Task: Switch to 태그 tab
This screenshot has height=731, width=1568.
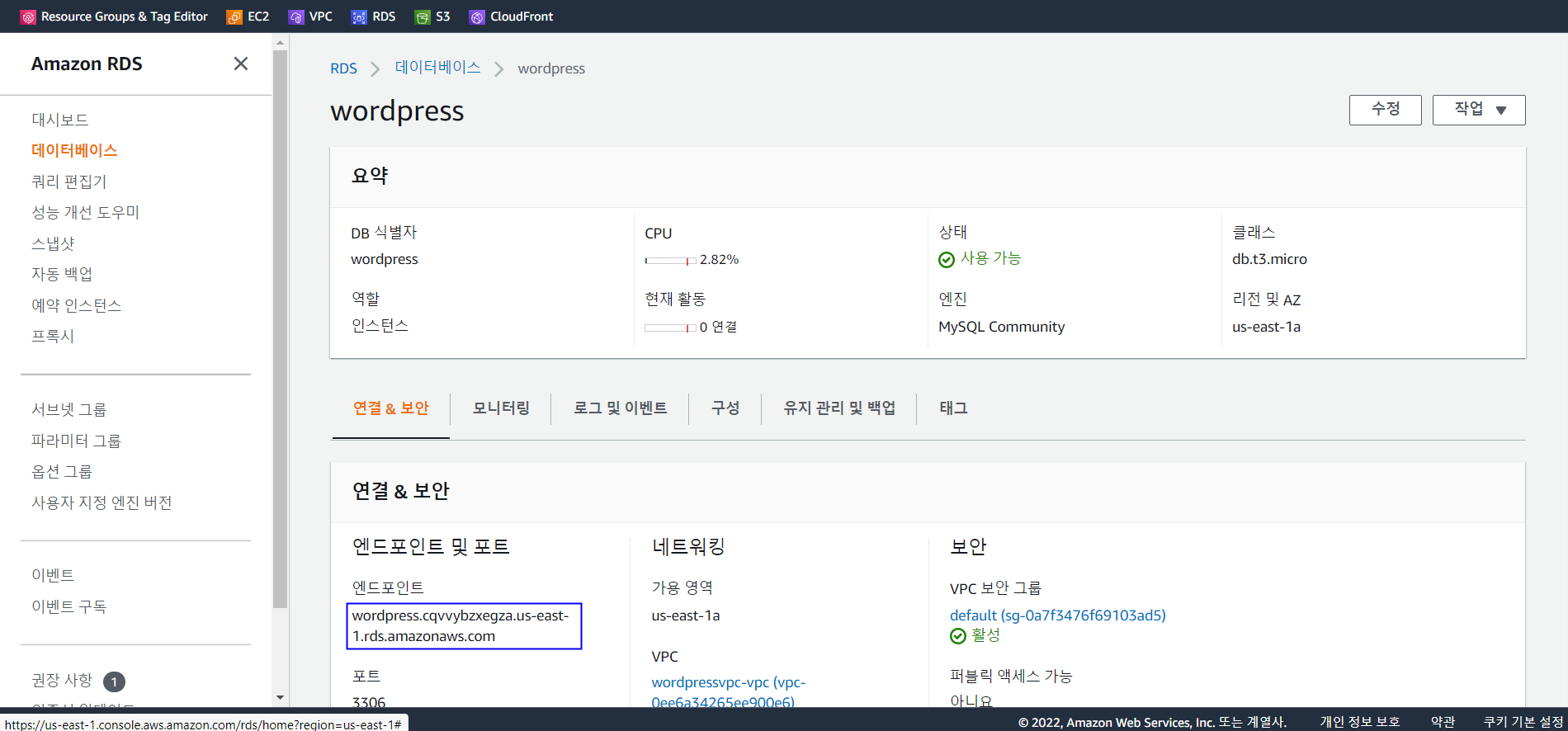Action: click(953, 408)
